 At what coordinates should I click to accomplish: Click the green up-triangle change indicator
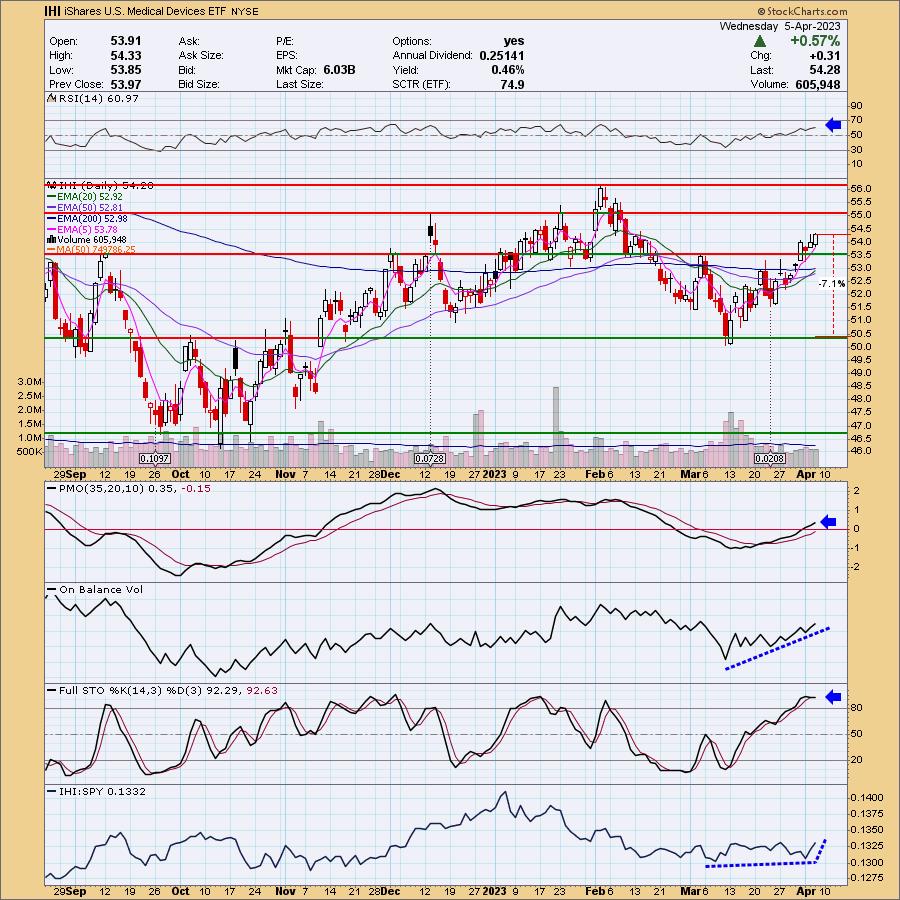[x=759, y=41]
